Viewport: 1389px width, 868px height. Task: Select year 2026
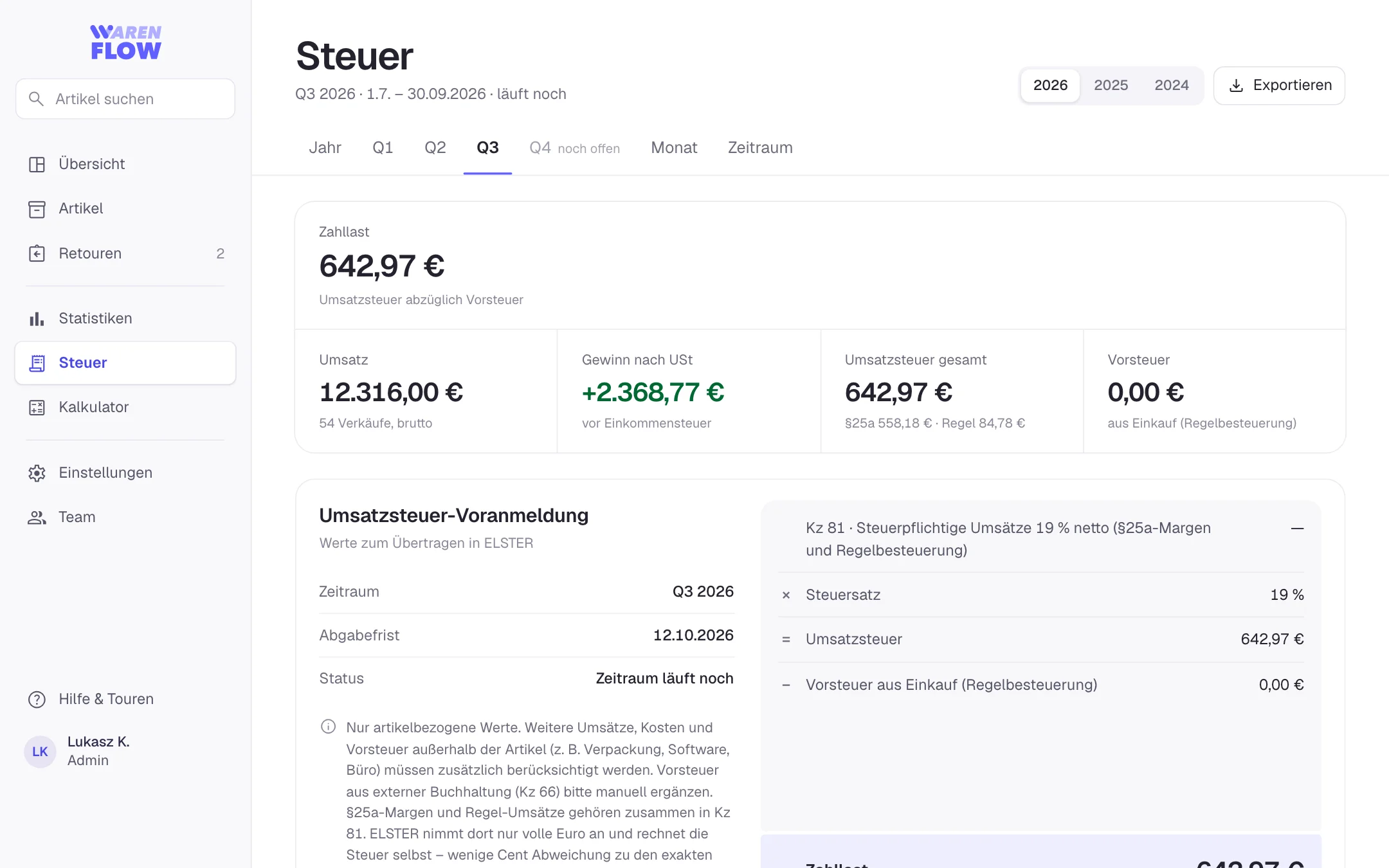1050,86
